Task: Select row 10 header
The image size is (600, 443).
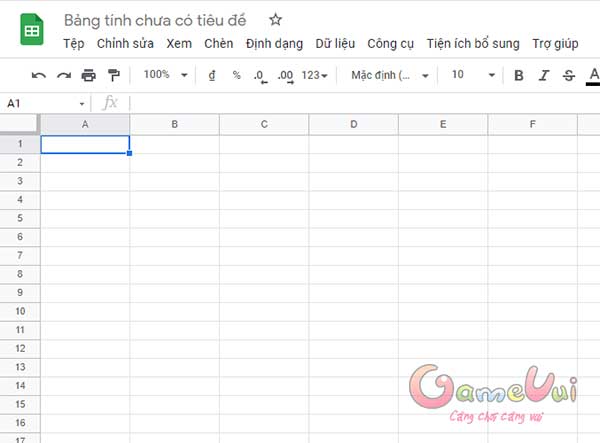Action: pos(20,312)
